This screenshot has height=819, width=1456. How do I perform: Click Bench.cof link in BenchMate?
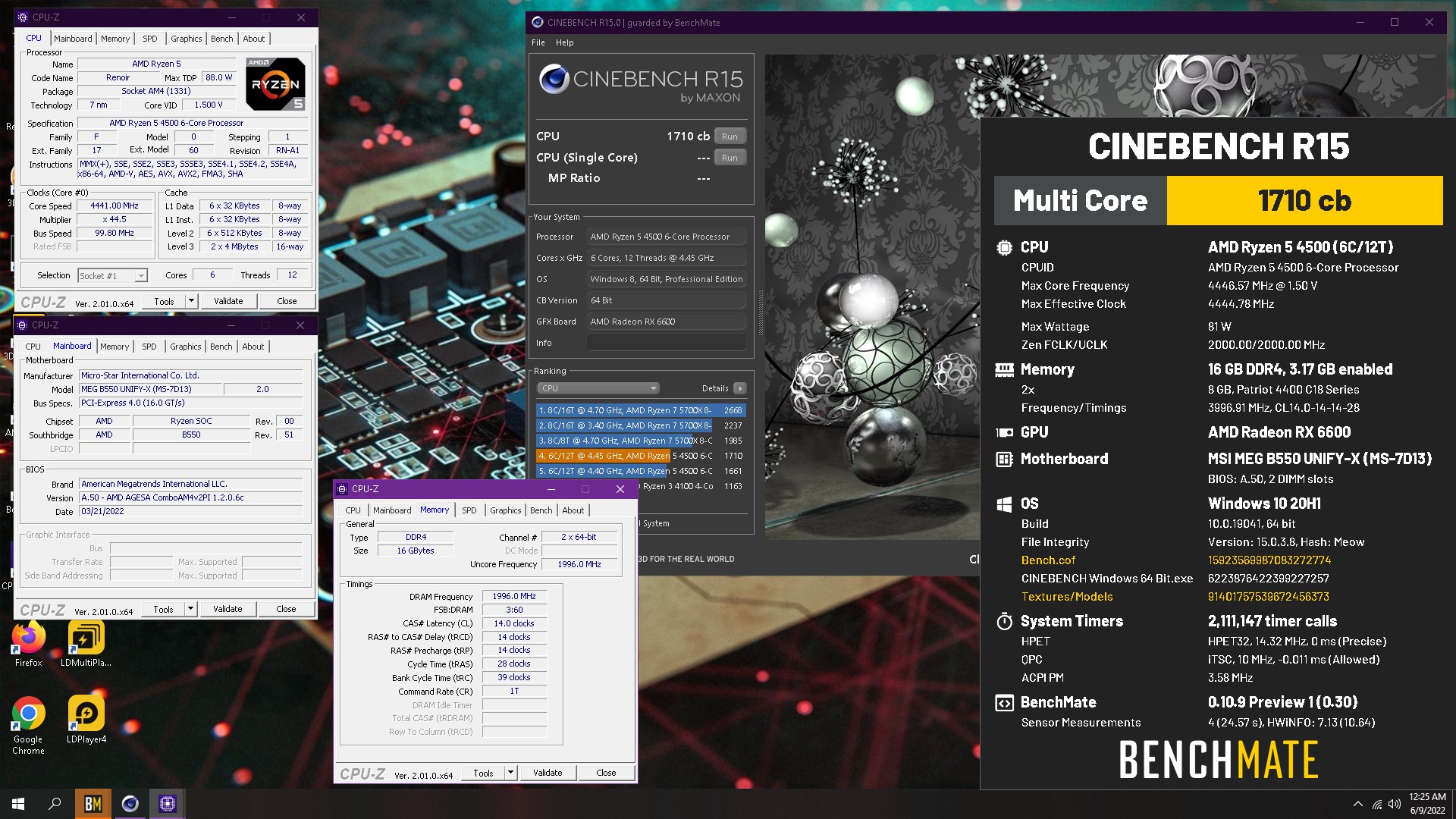(1048, 560)
